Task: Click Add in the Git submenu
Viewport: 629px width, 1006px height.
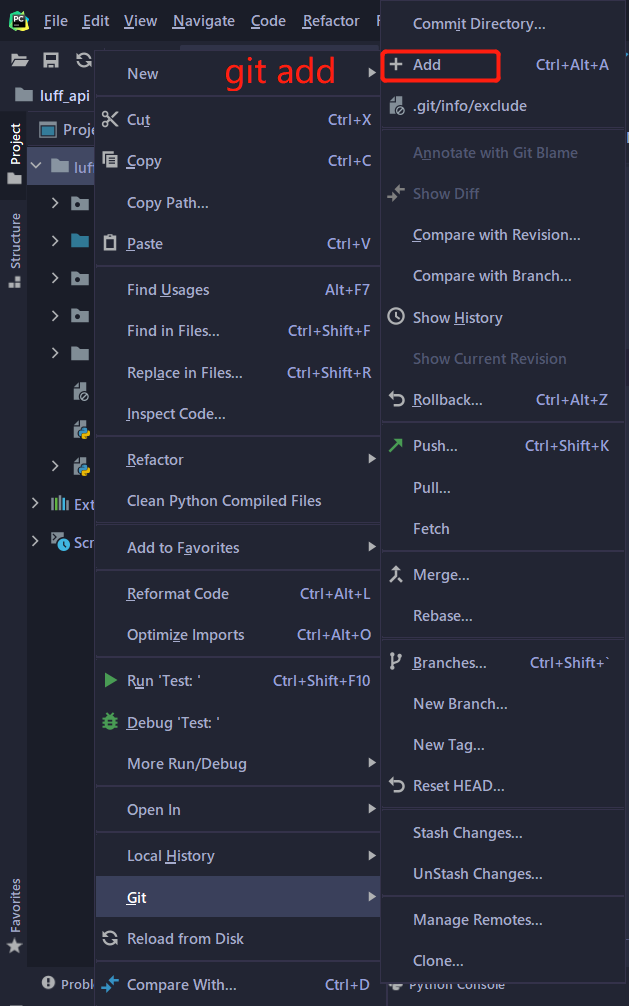Action: (503, 65)
